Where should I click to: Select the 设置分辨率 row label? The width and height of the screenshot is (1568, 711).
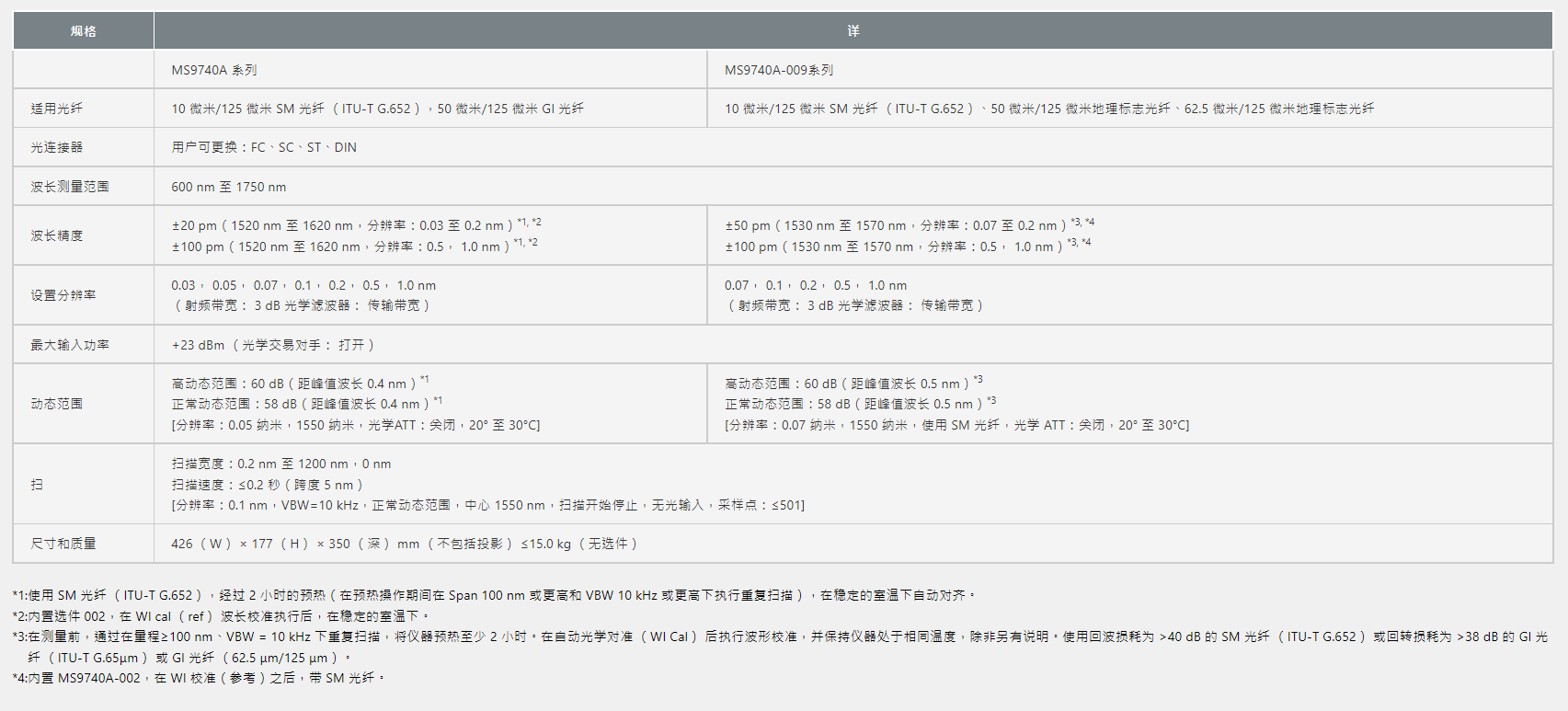tap(63, 295)
